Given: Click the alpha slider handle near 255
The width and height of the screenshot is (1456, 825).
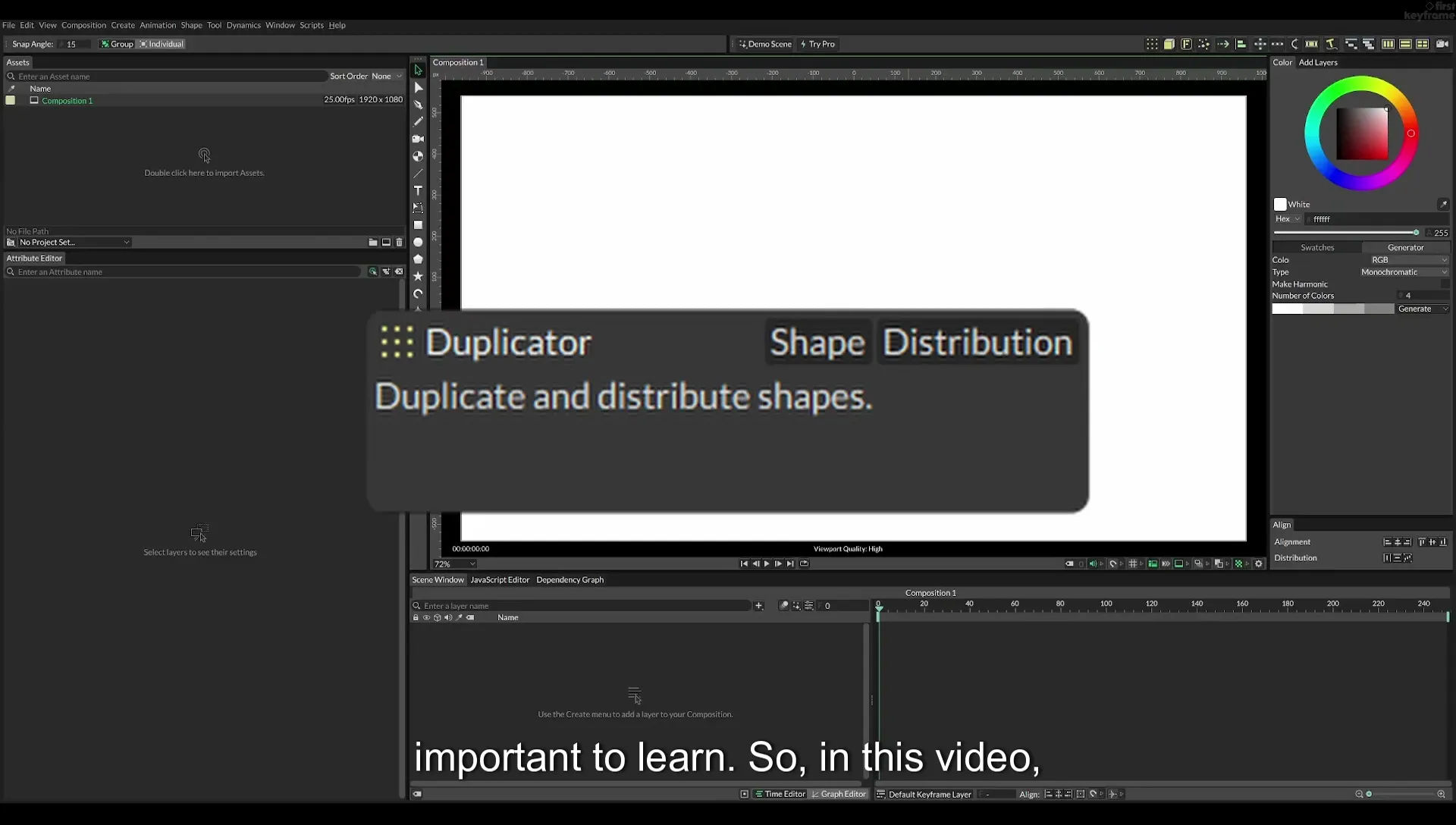Looking at the screenshot, I should click(1416, 233).
